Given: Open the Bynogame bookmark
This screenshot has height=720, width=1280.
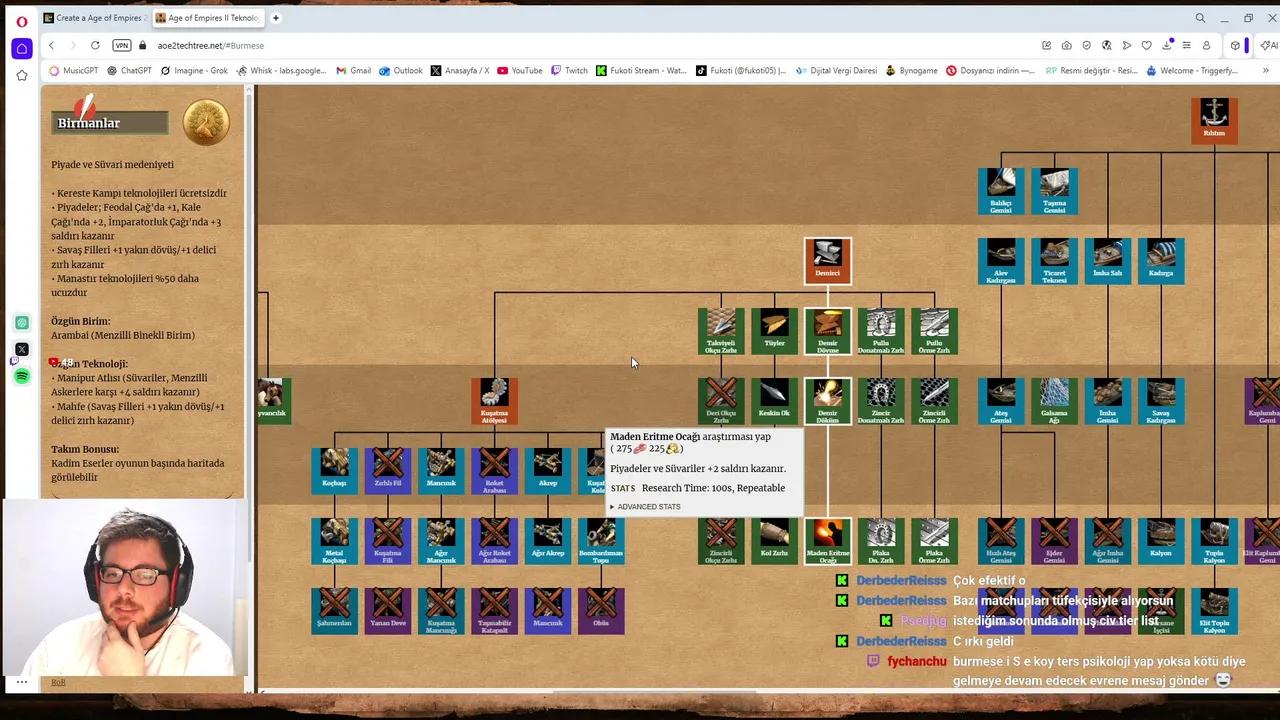Looking at the screenshot, I should click(x=911, y=71).
